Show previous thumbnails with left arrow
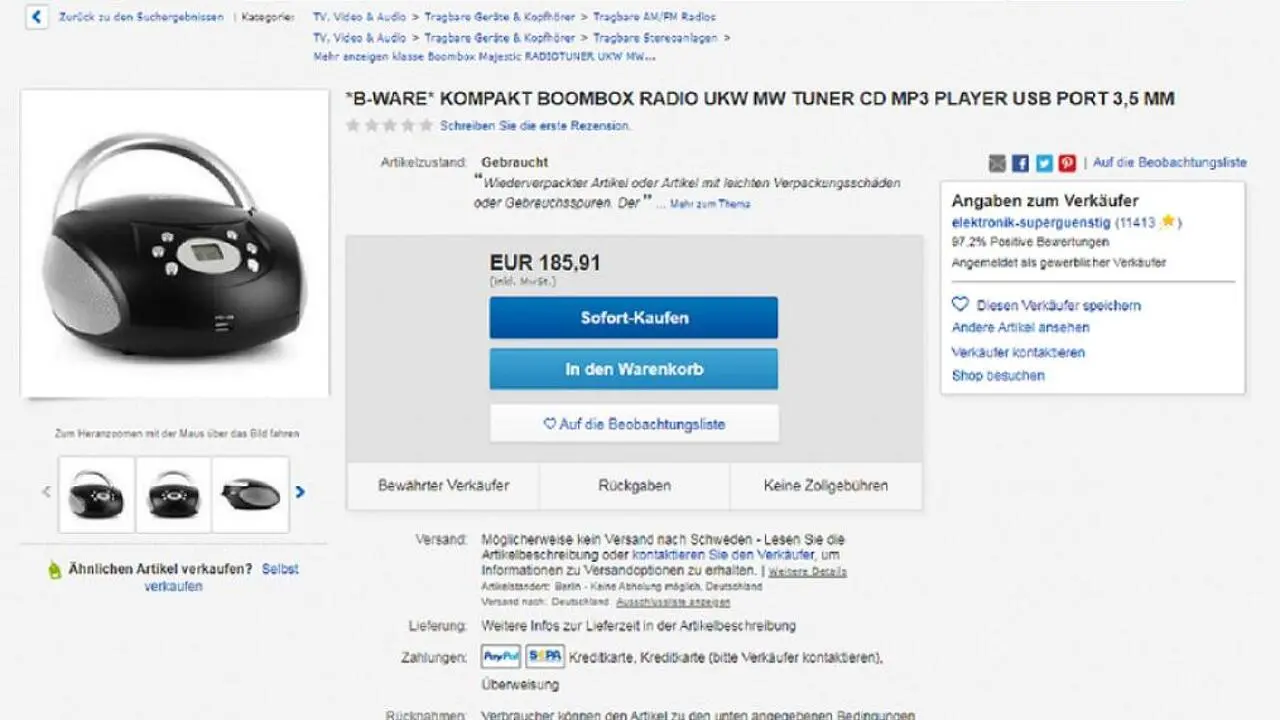The height and width of the screenshot is (720, 1280). 46,492
